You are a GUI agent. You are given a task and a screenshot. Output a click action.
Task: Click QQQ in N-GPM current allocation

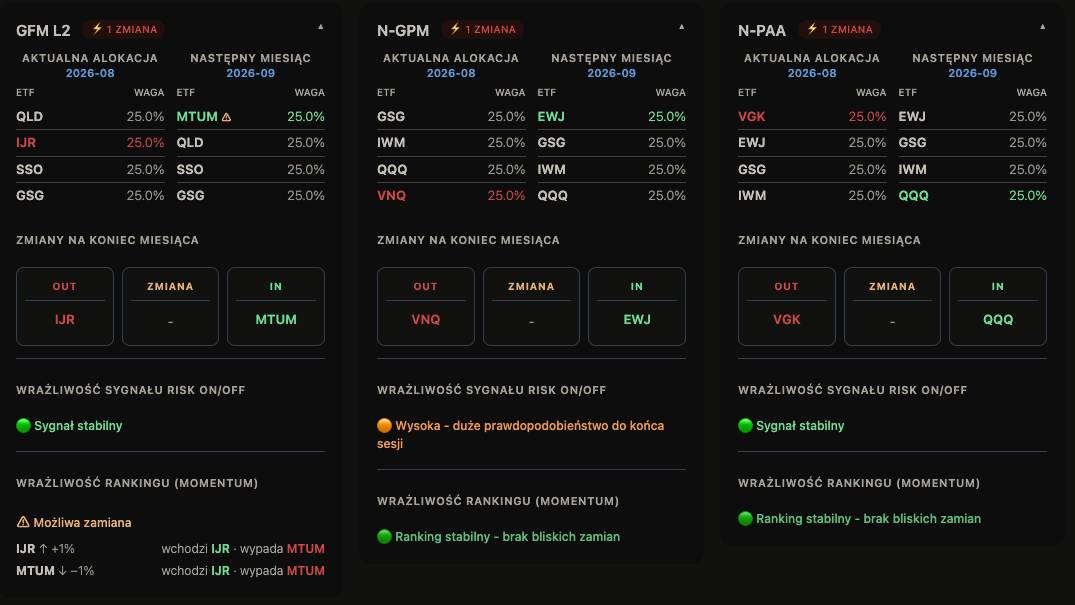[x=392, y=169]
